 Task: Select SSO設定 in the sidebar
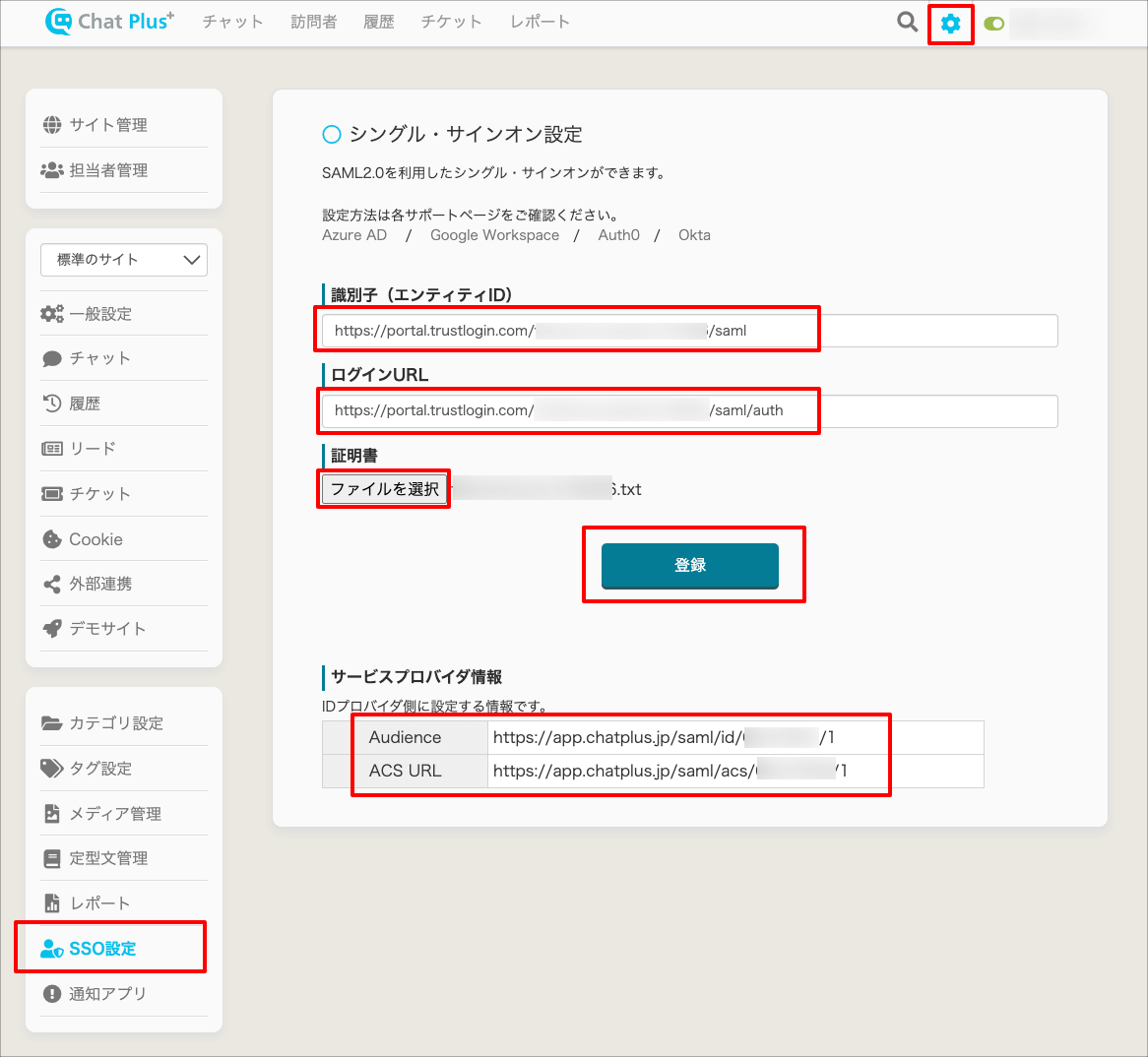pos(102,949)
